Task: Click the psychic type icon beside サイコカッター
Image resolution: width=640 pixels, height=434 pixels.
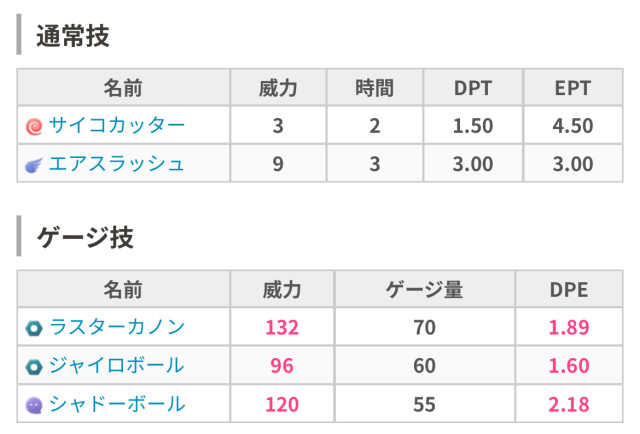Action: point(35,126)
